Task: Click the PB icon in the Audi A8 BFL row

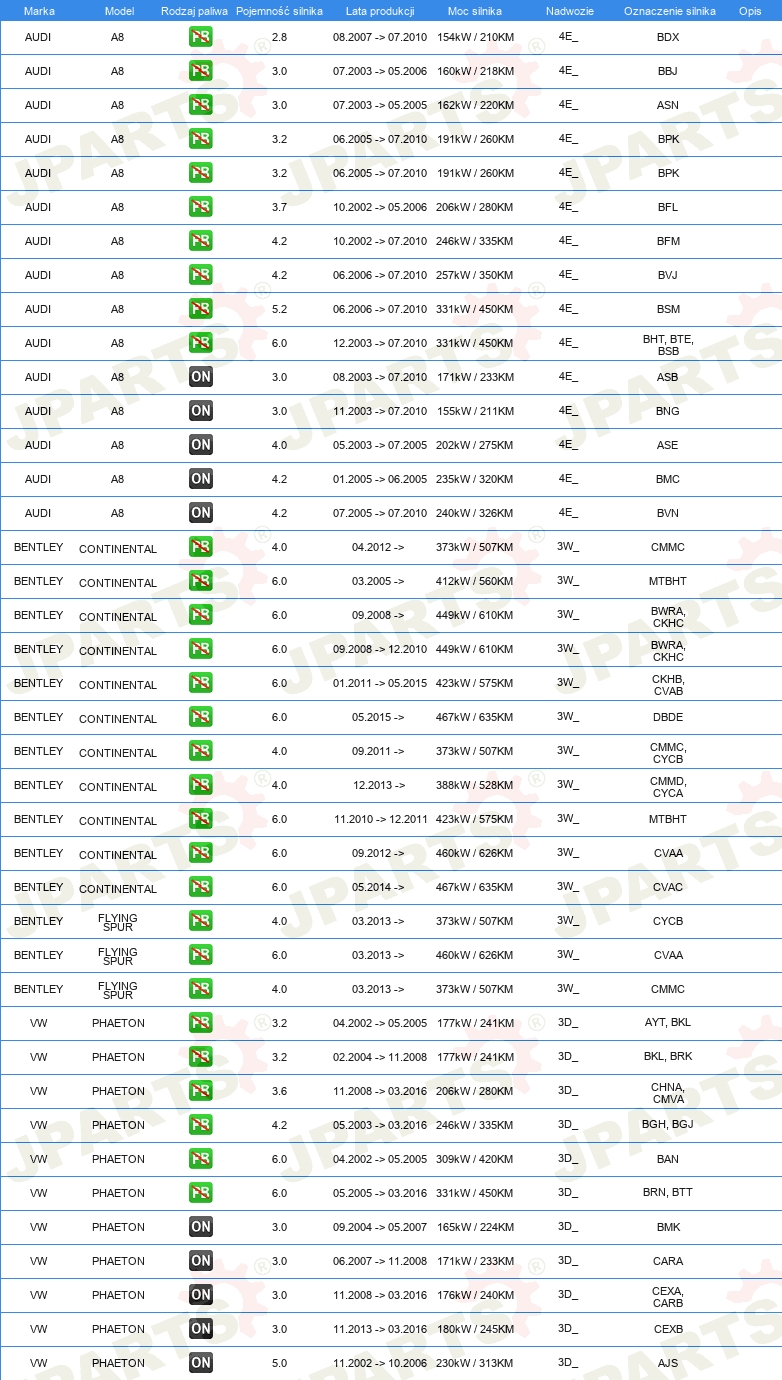Action: pos(201,207)
